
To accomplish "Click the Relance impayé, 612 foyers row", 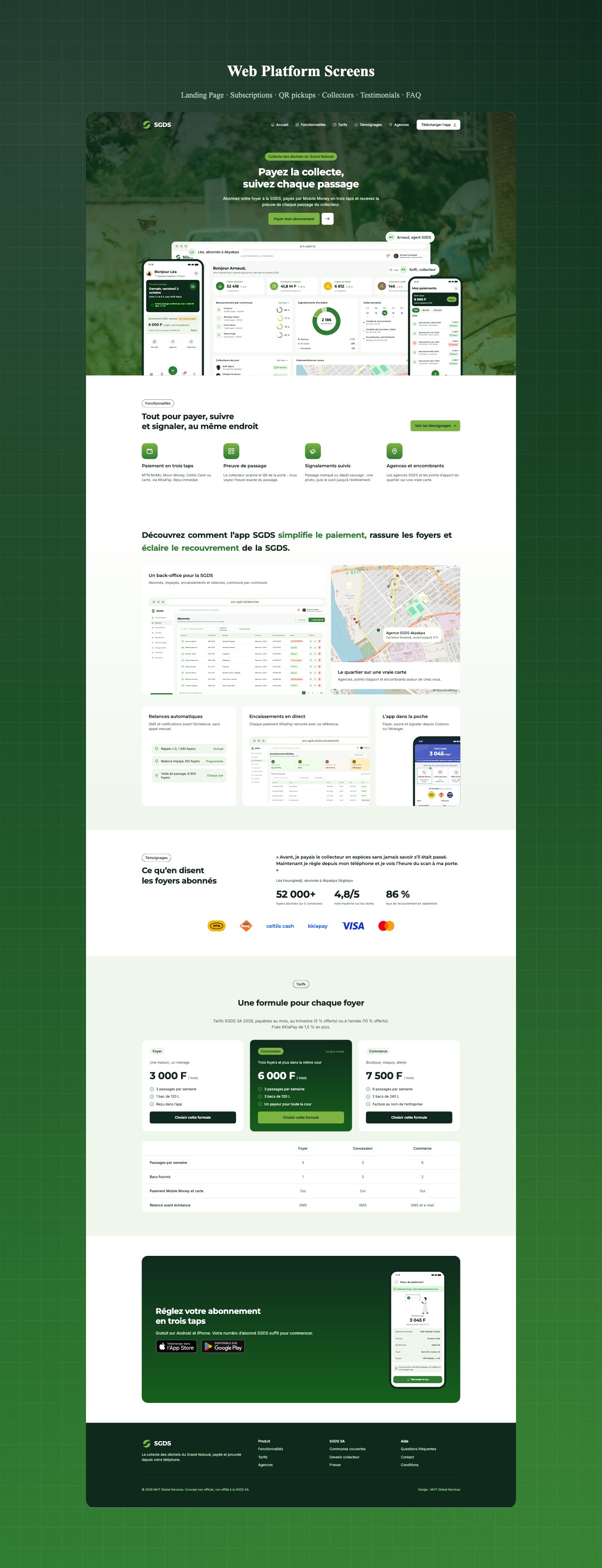I will pos(189,761).
